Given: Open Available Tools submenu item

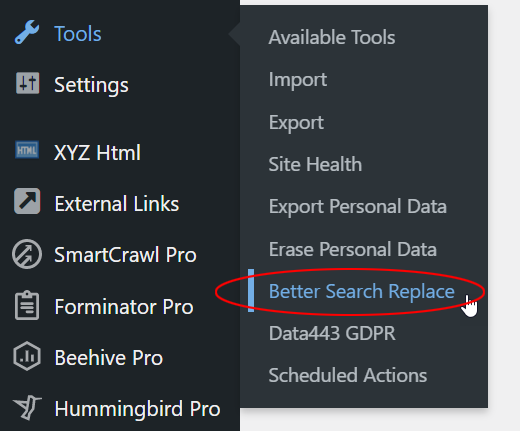Looking at the screenshot, I should pos(332,37).
